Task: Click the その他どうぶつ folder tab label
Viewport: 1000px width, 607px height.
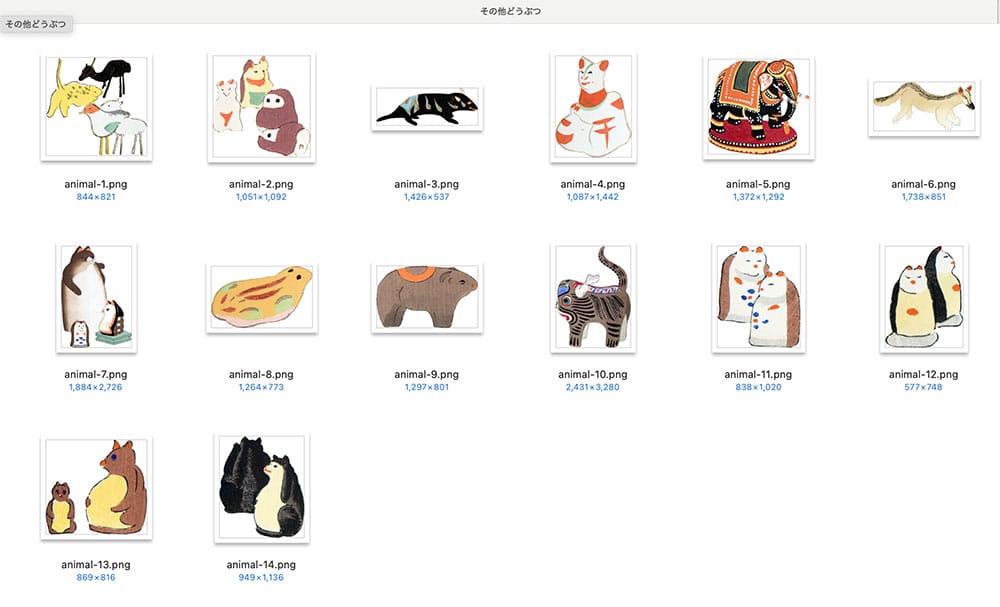Action: tap(36, 24)
